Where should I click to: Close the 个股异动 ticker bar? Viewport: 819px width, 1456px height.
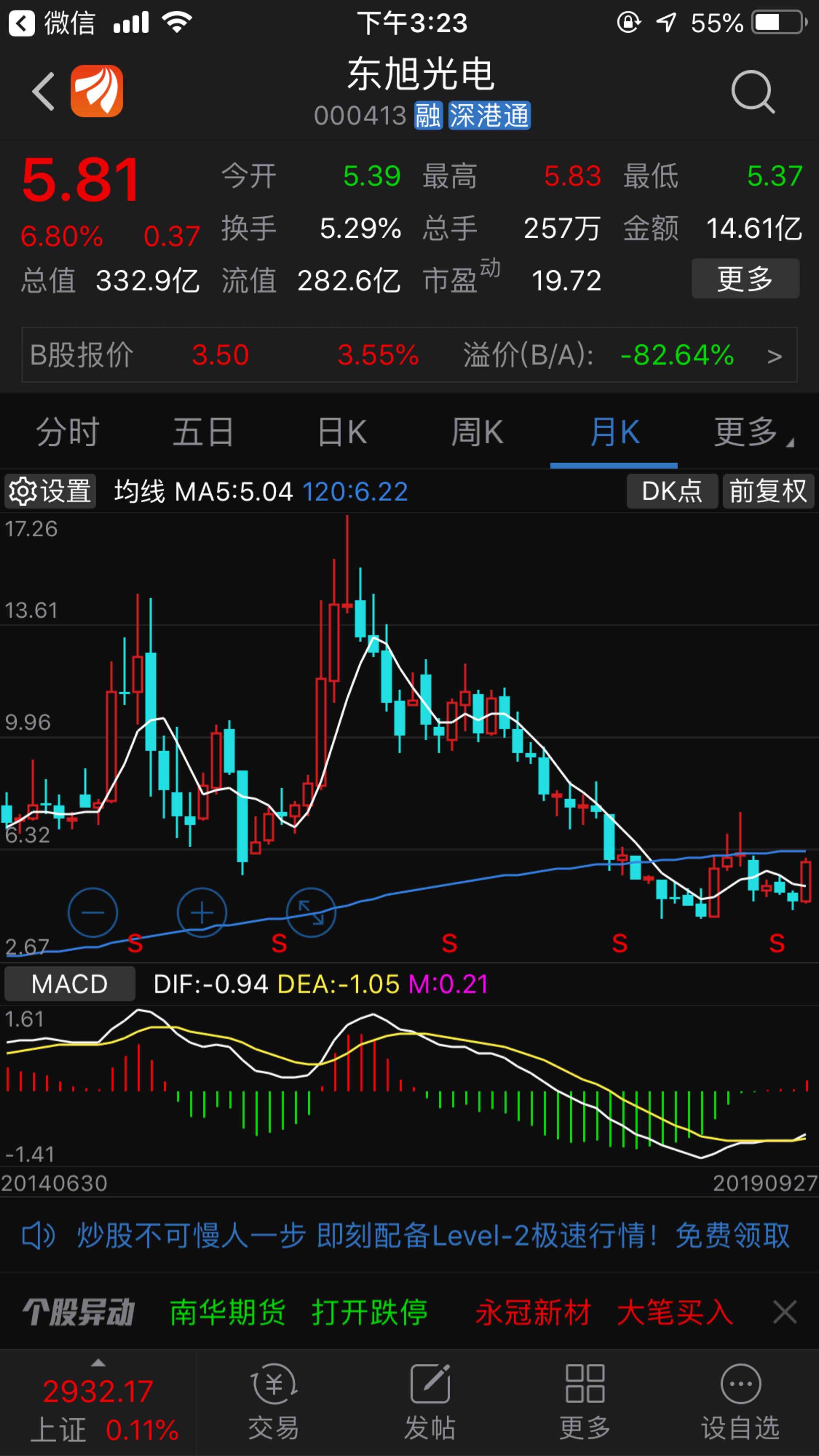click(x=785, y=1312)
